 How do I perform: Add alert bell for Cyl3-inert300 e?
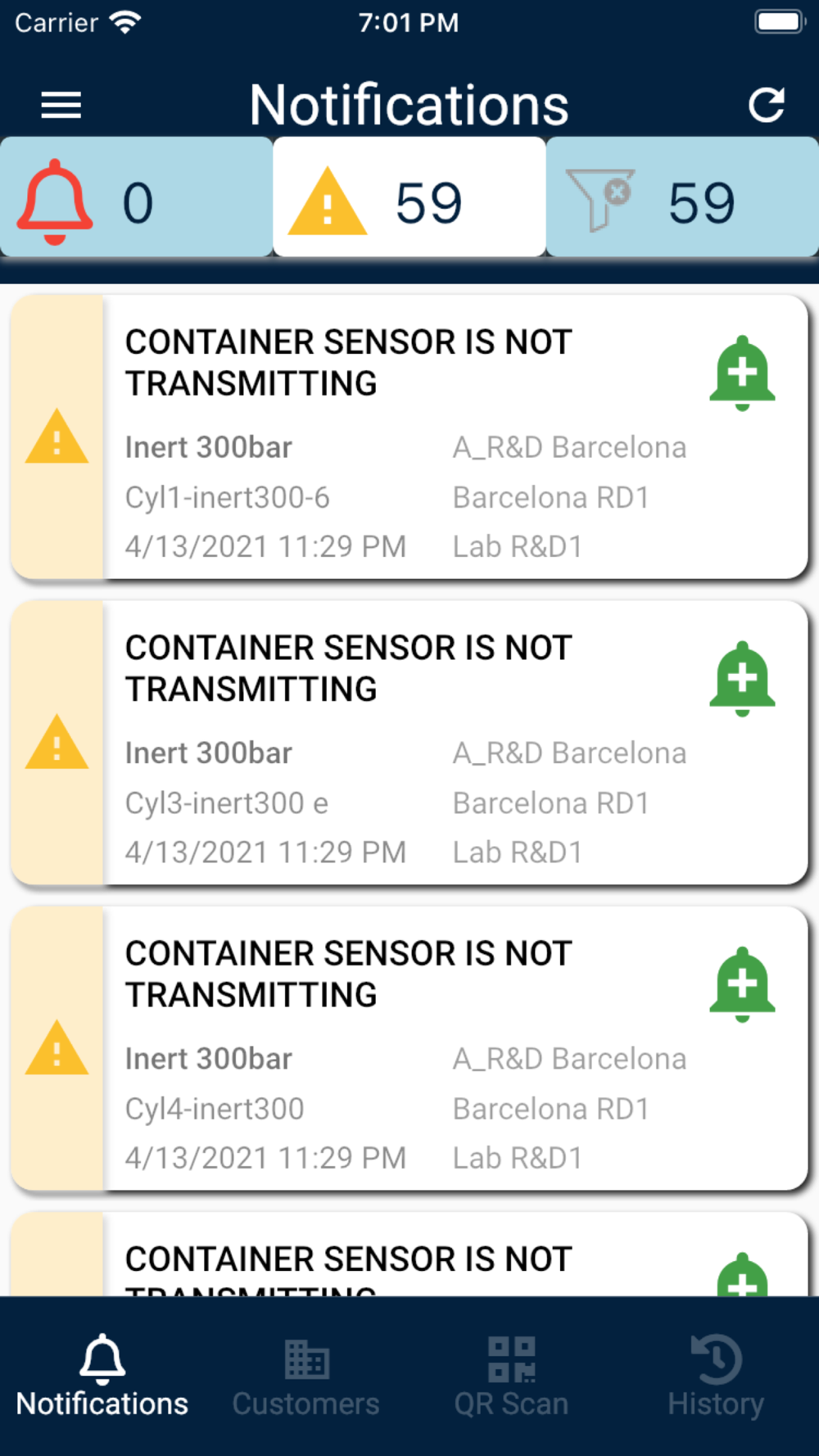[x=742, y=678]
